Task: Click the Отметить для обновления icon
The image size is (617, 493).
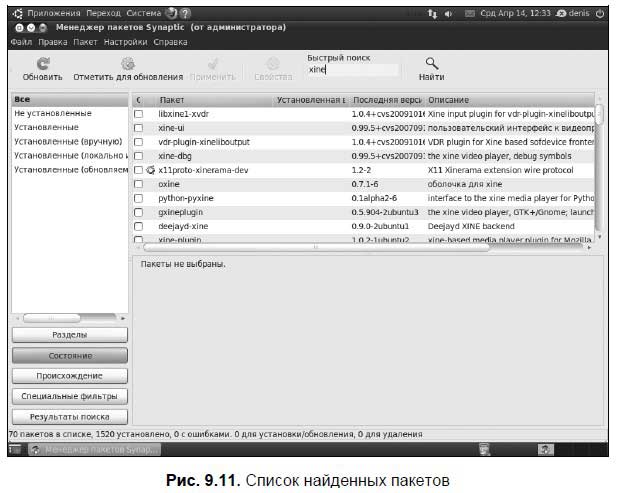Action: (x=128, y=63)
